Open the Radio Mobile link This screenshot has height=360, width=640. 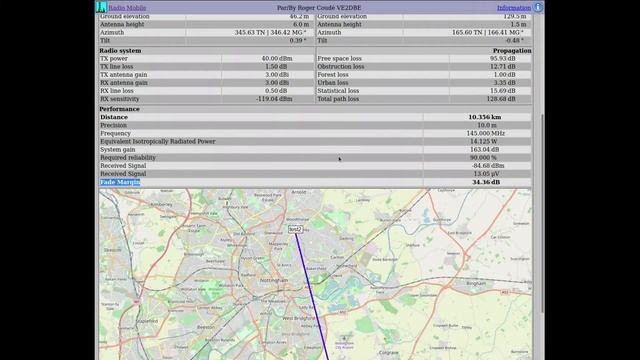(x=127, y=8)
